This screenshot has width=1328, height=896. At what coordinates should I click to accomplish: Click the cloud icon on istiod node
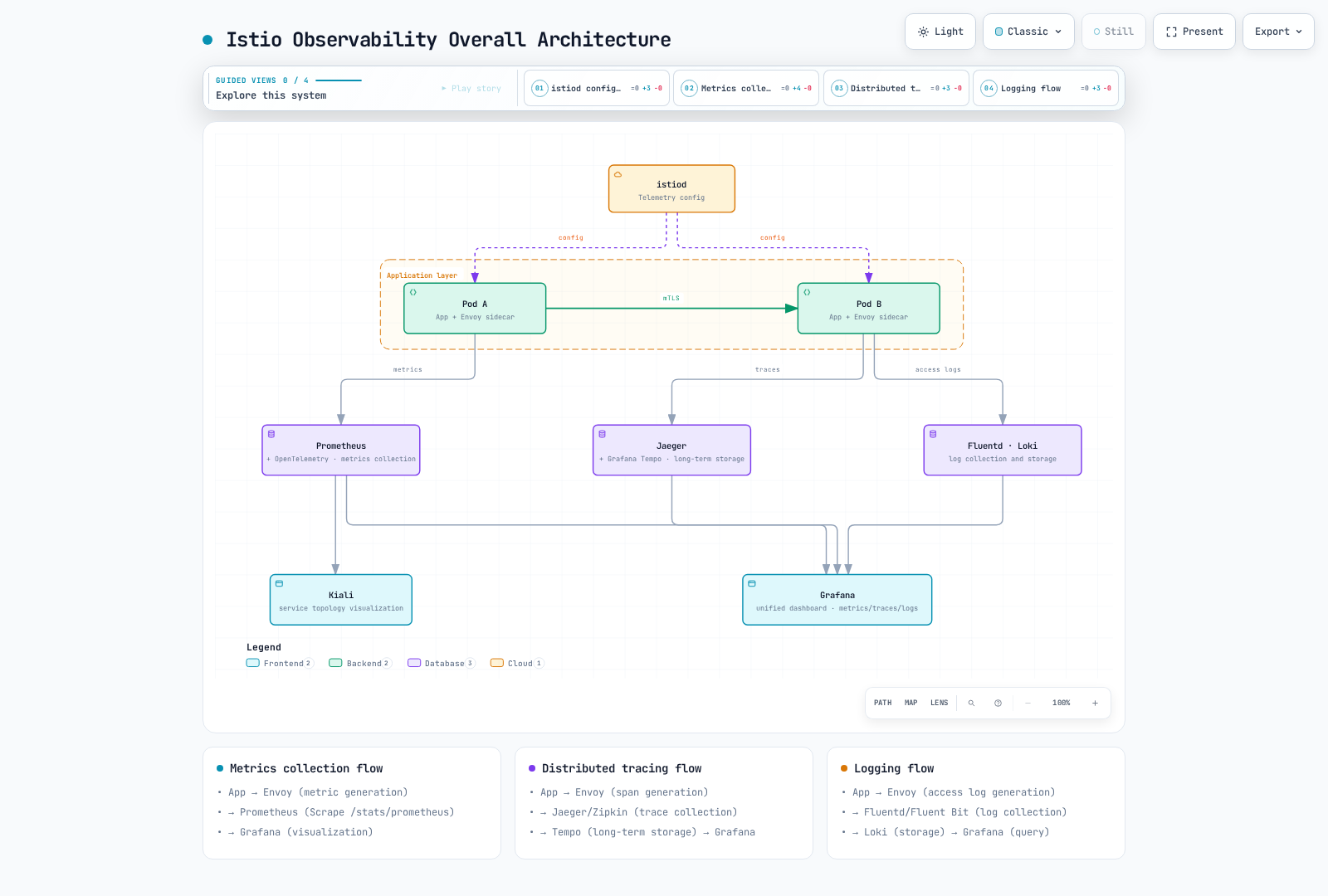(618, 174)
